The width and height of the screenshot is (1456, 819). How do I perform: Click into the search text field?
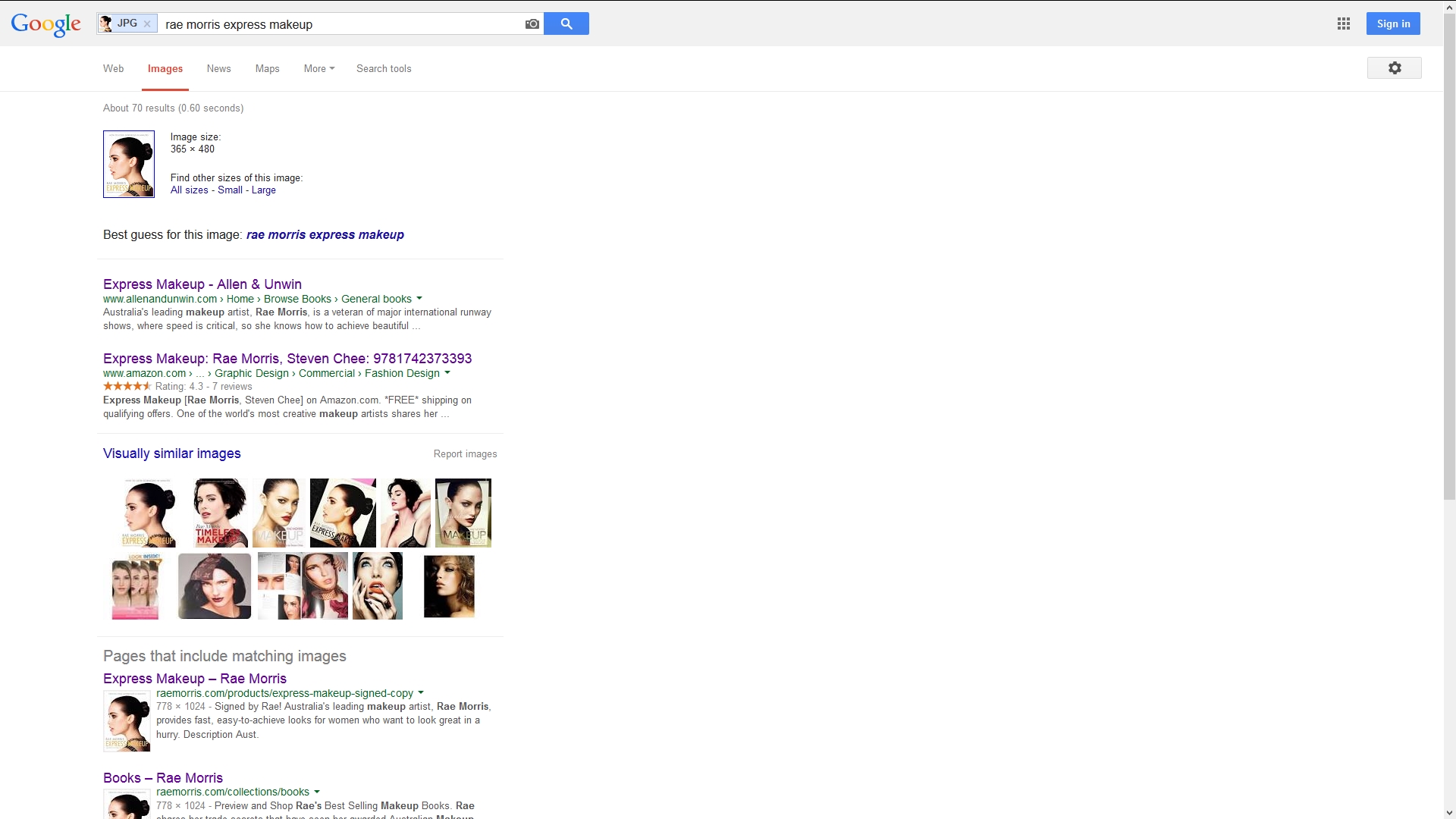341,24
